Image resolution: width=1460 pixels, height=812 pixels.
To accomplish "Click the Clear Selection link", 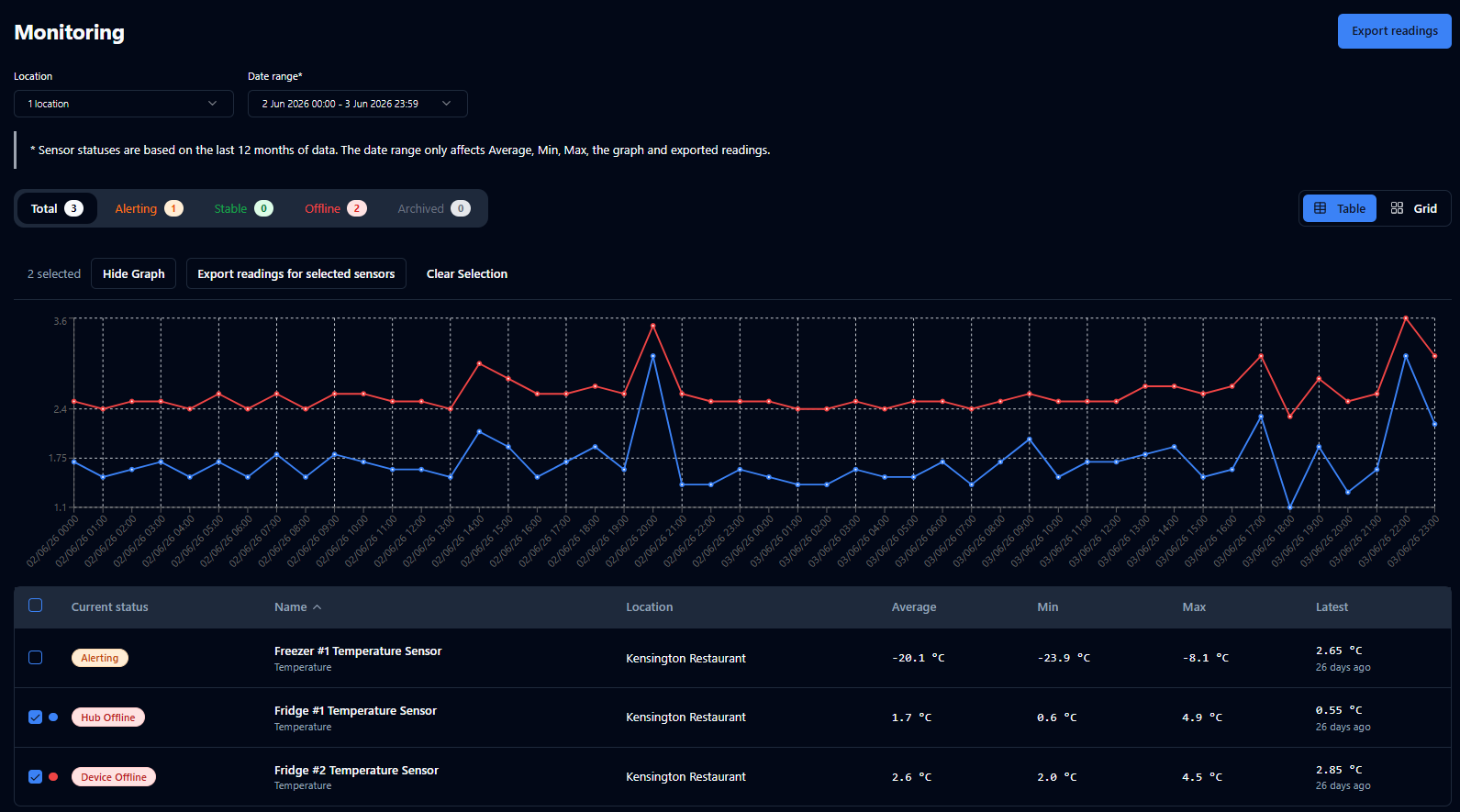I will tap(467, 273).
